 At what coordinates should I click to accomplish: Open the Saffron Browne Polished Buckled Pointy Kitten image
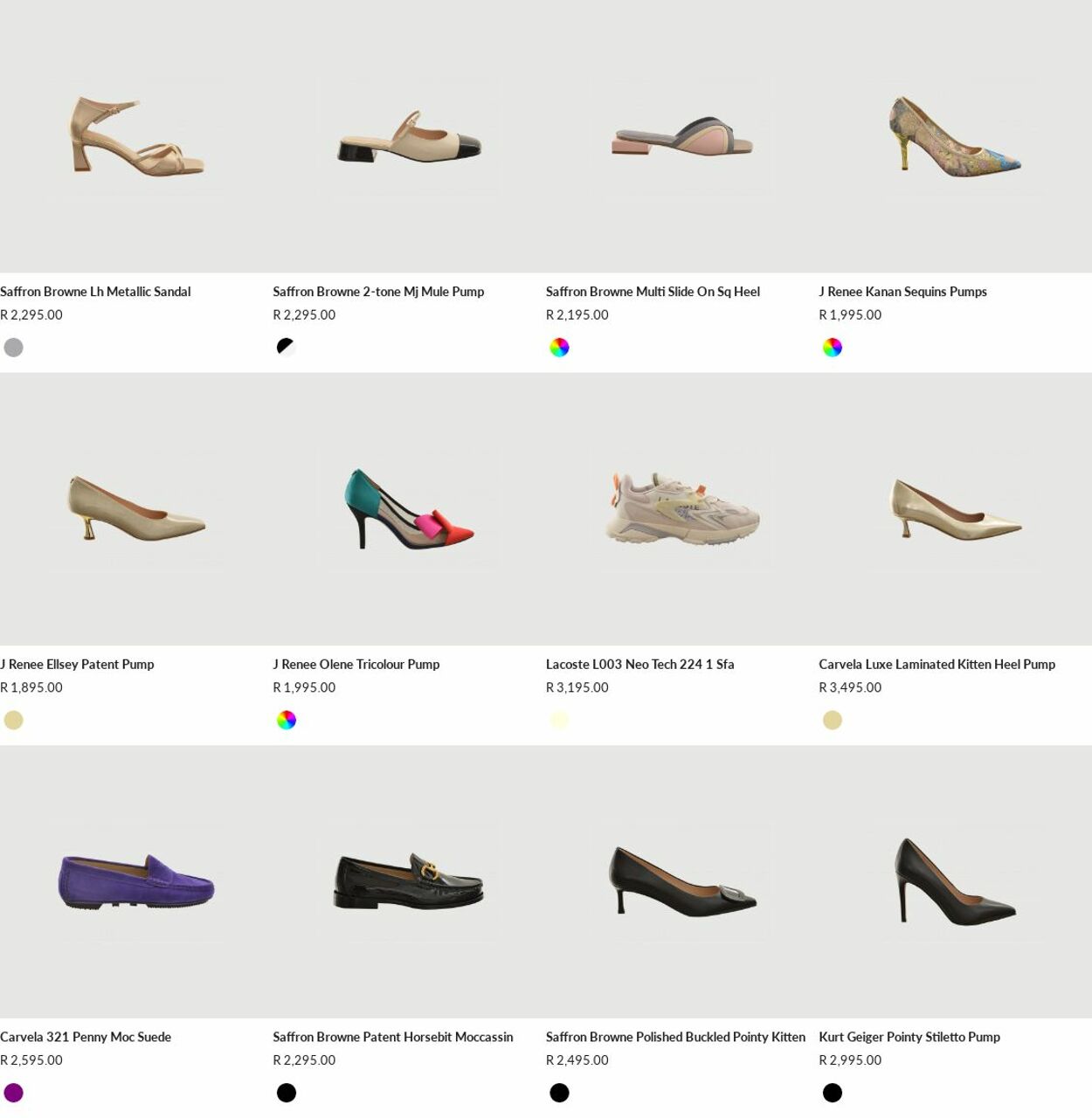[682, 882]
